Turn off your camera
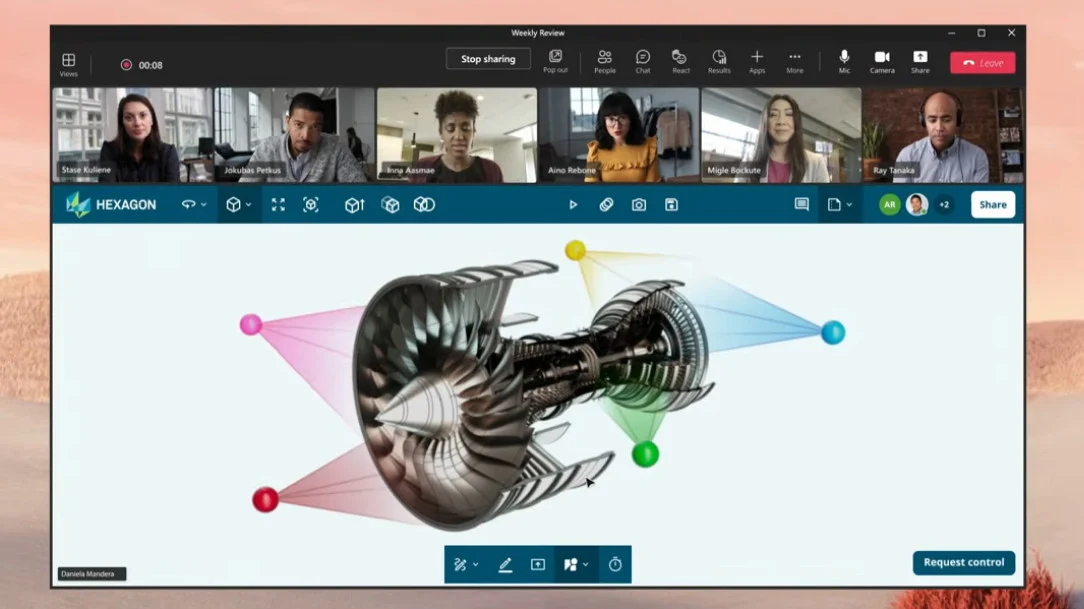This screenshot has width=1084, height=609. pos(882,60)
